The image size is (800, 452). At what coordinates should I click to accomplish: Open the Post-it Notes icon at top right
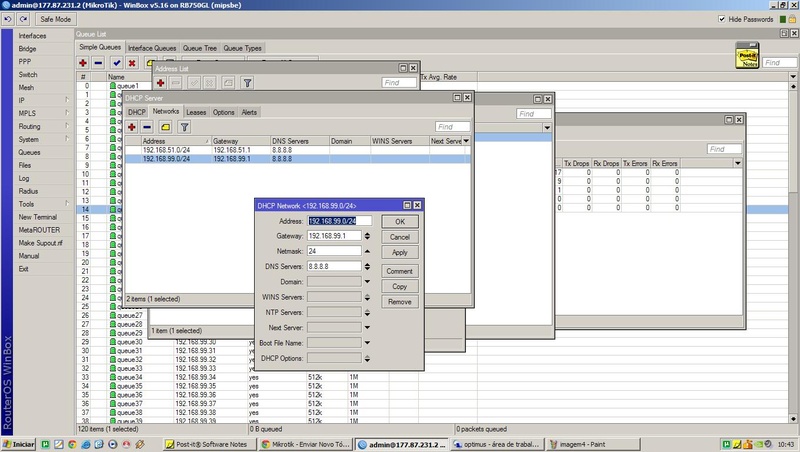point(745,56)
